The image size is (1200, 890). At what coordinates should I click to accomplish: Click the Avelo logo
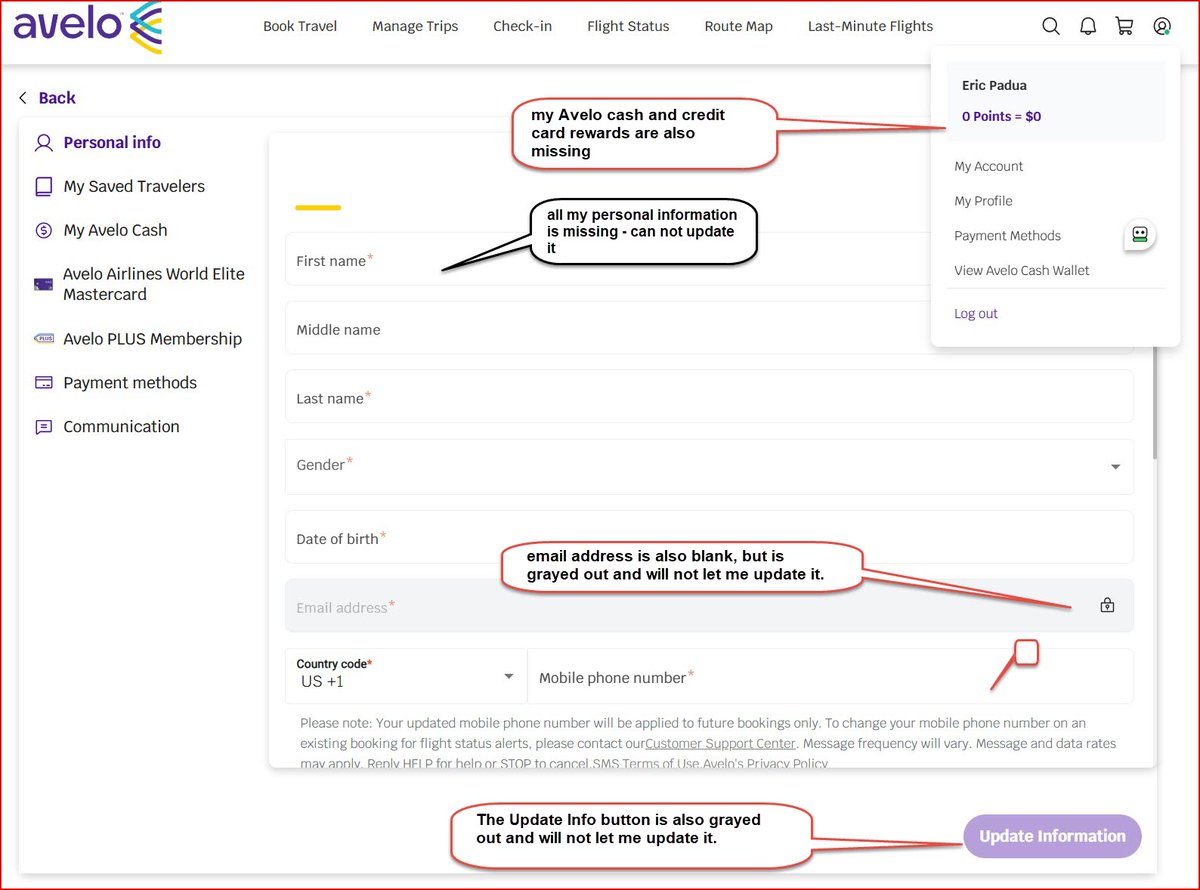[x=87, y=27]
